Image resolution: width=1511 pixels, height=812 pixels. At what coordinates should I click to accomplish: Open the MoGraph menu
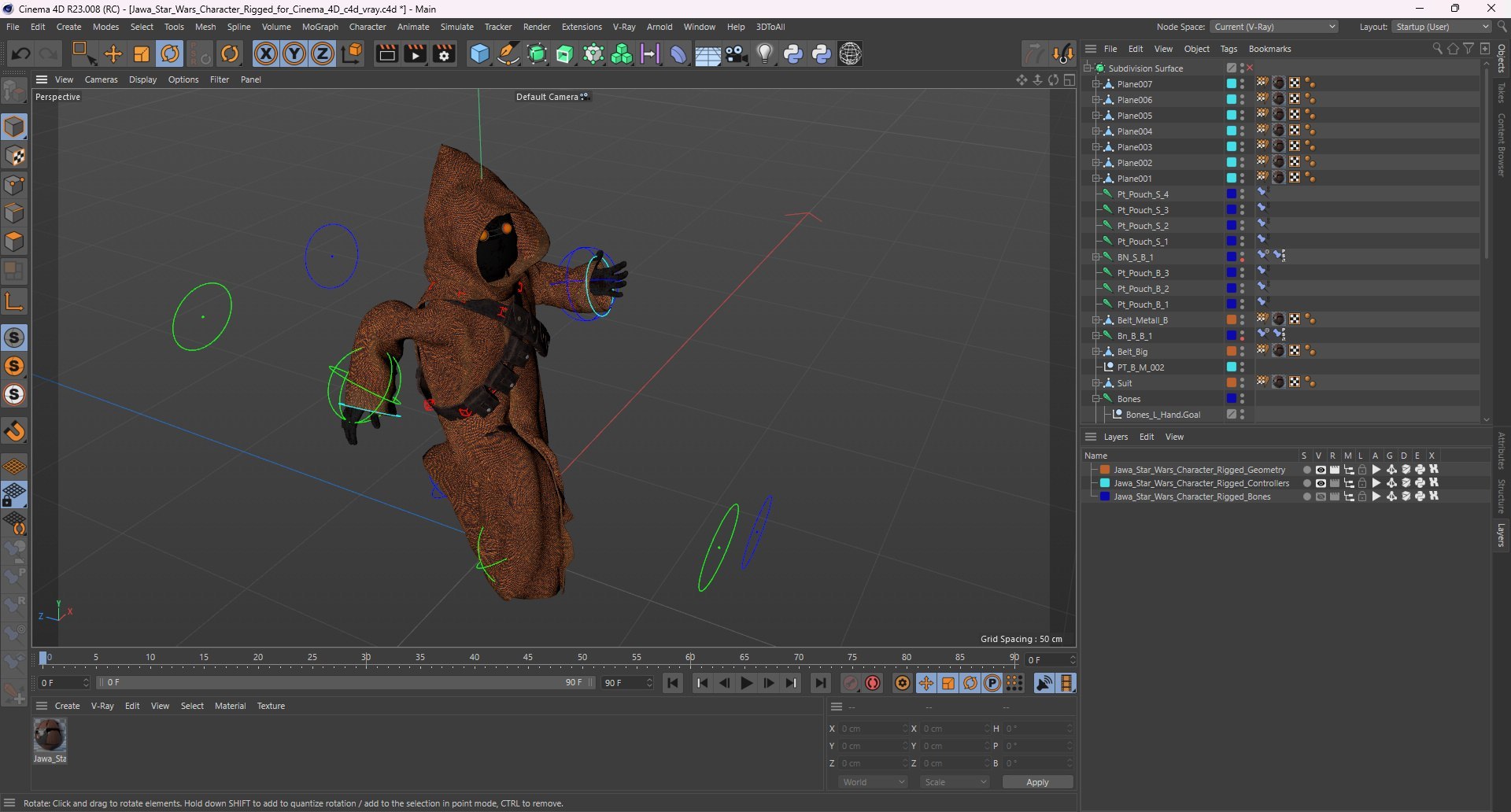[x=320, y=27]
